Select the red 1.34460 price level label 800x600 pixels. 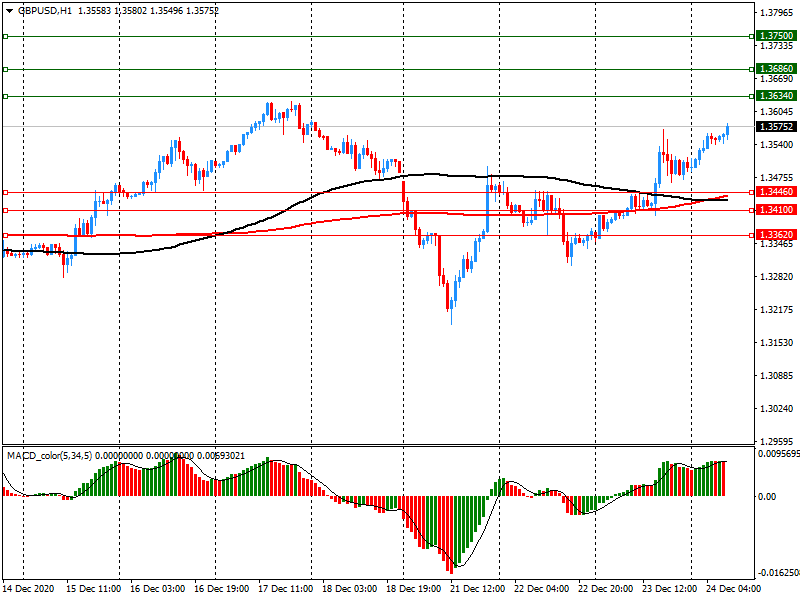coord(776,192)
